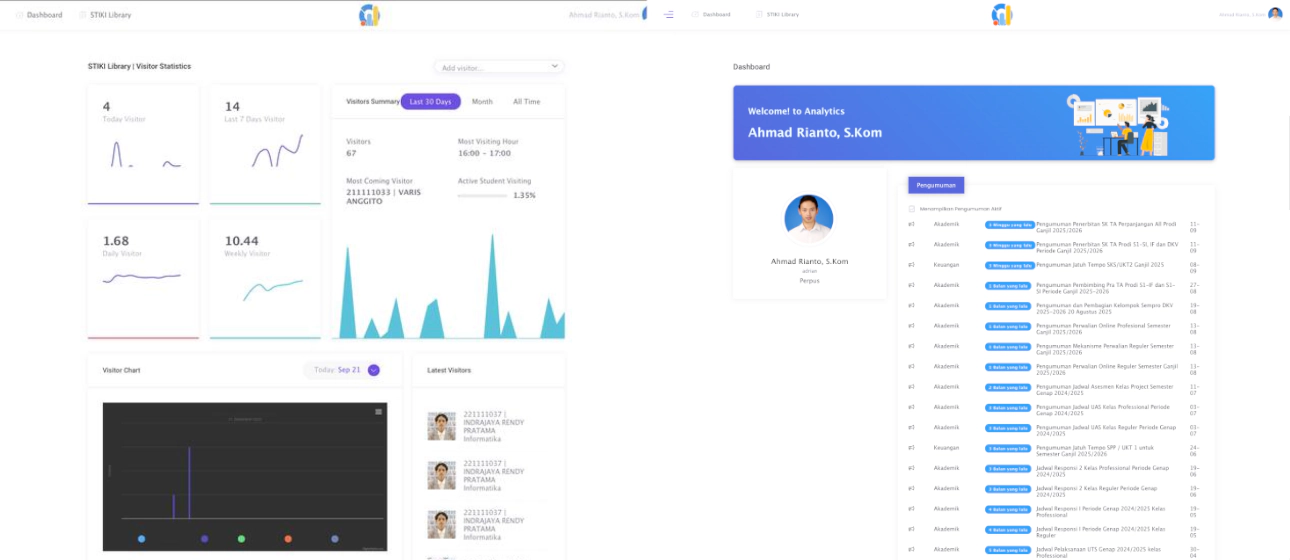1290x560 pixels.
Task: Click the Pengumuman button
Action: pyautogui.click(x=936, y=185)
